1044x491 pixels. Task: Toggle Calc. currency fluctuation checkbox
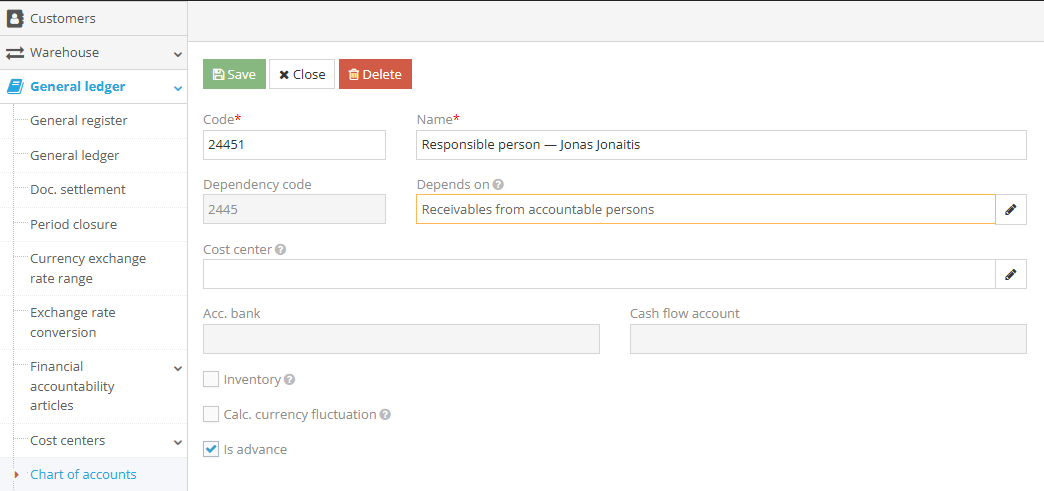pyautogui.click(x=211, y=415)
